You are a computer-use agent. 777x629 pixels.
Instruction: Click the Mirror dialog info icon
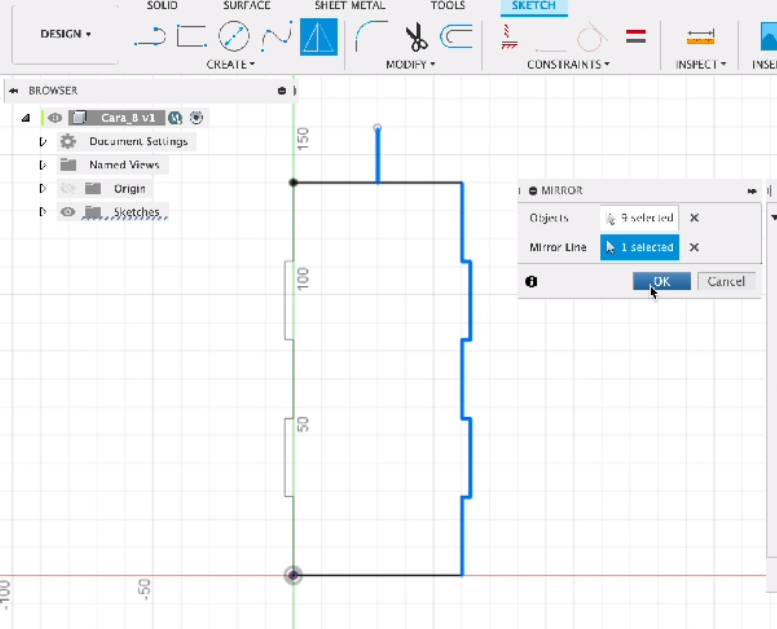click(531, 282)
